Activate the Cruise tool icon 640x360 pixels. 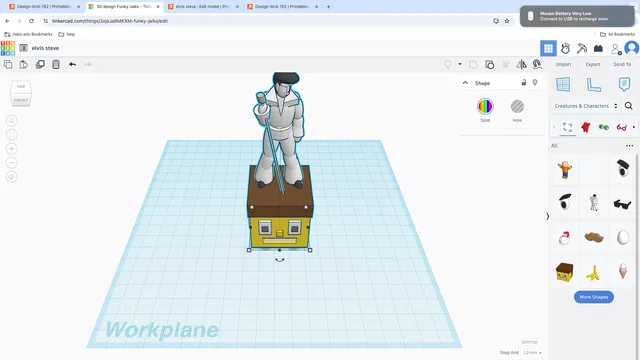point(537,64)
